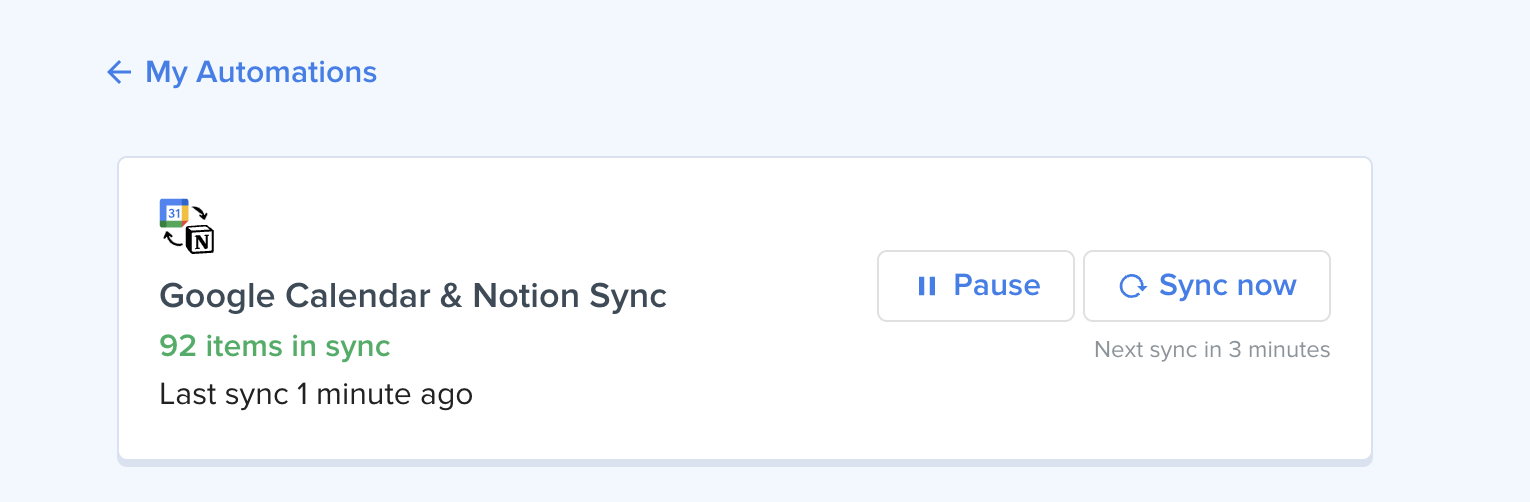Click the Notion logo icon
The width and height of the screenshot is (1530, 502).
click(x=201, y=240)
